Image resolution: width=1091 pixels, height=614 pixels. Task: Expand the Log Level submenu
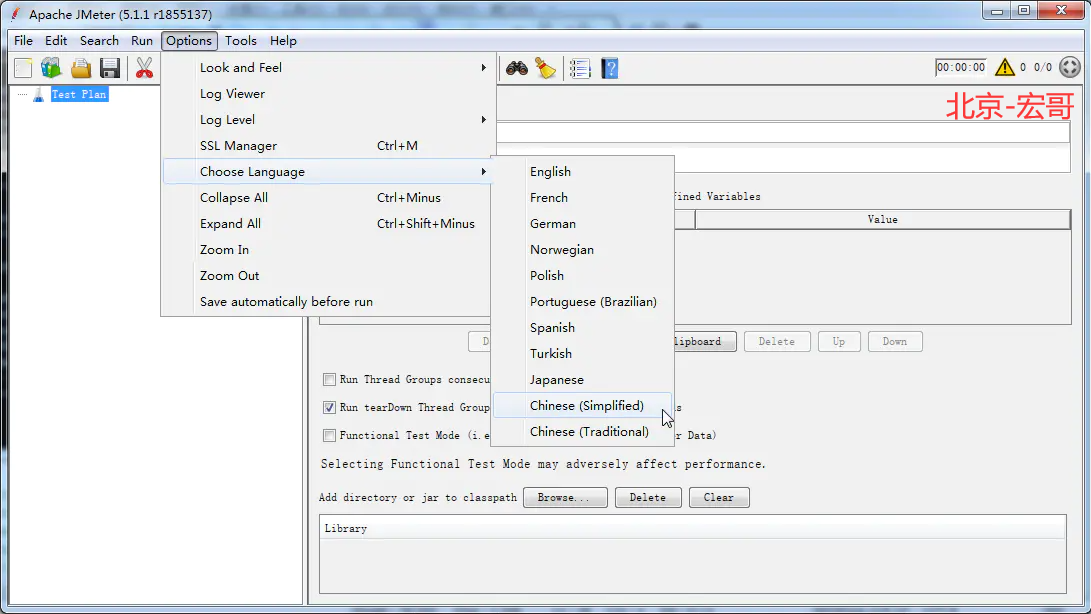tap(328, 120)
